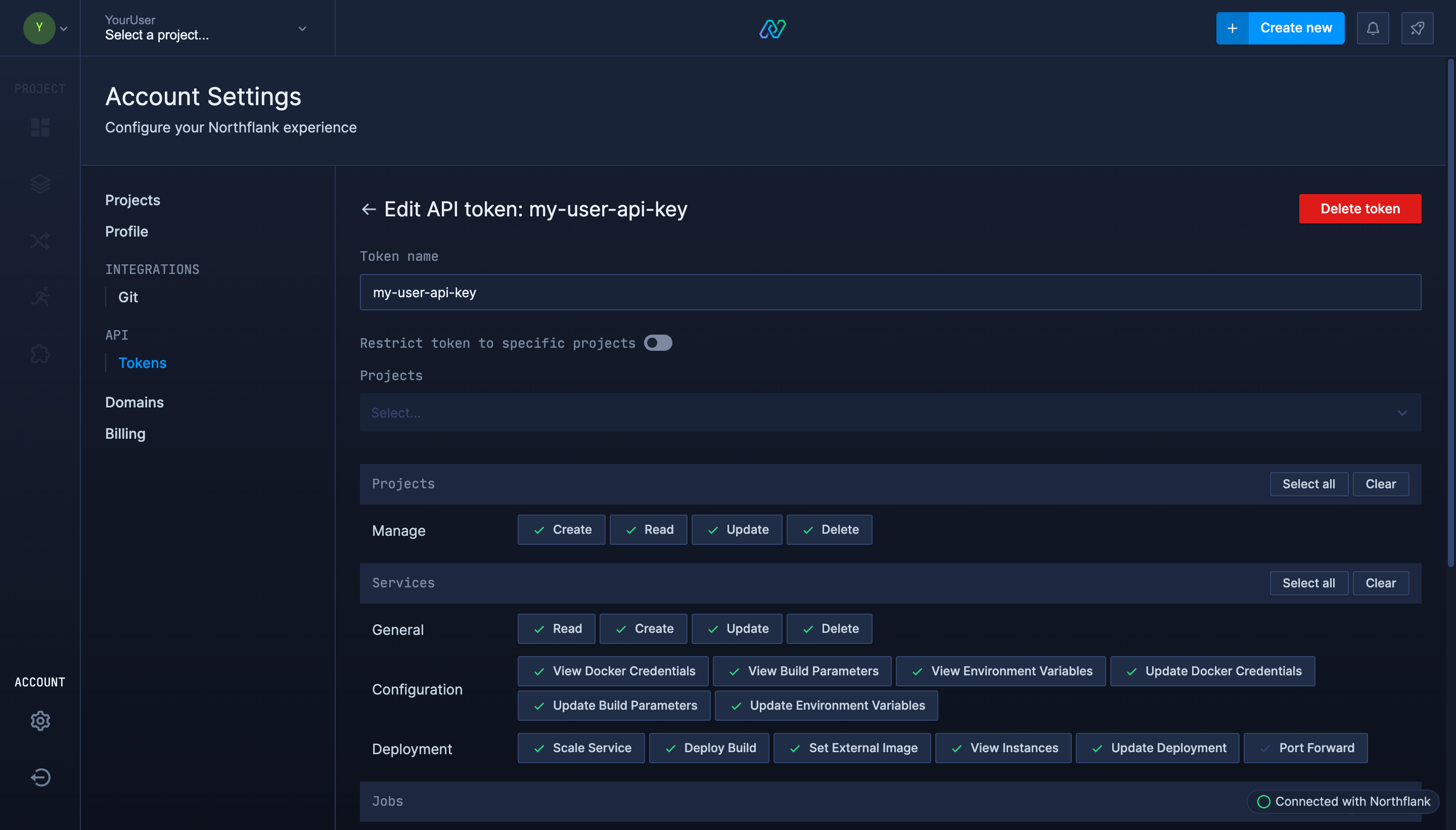Select all Services permissions

click(1308, 583)
